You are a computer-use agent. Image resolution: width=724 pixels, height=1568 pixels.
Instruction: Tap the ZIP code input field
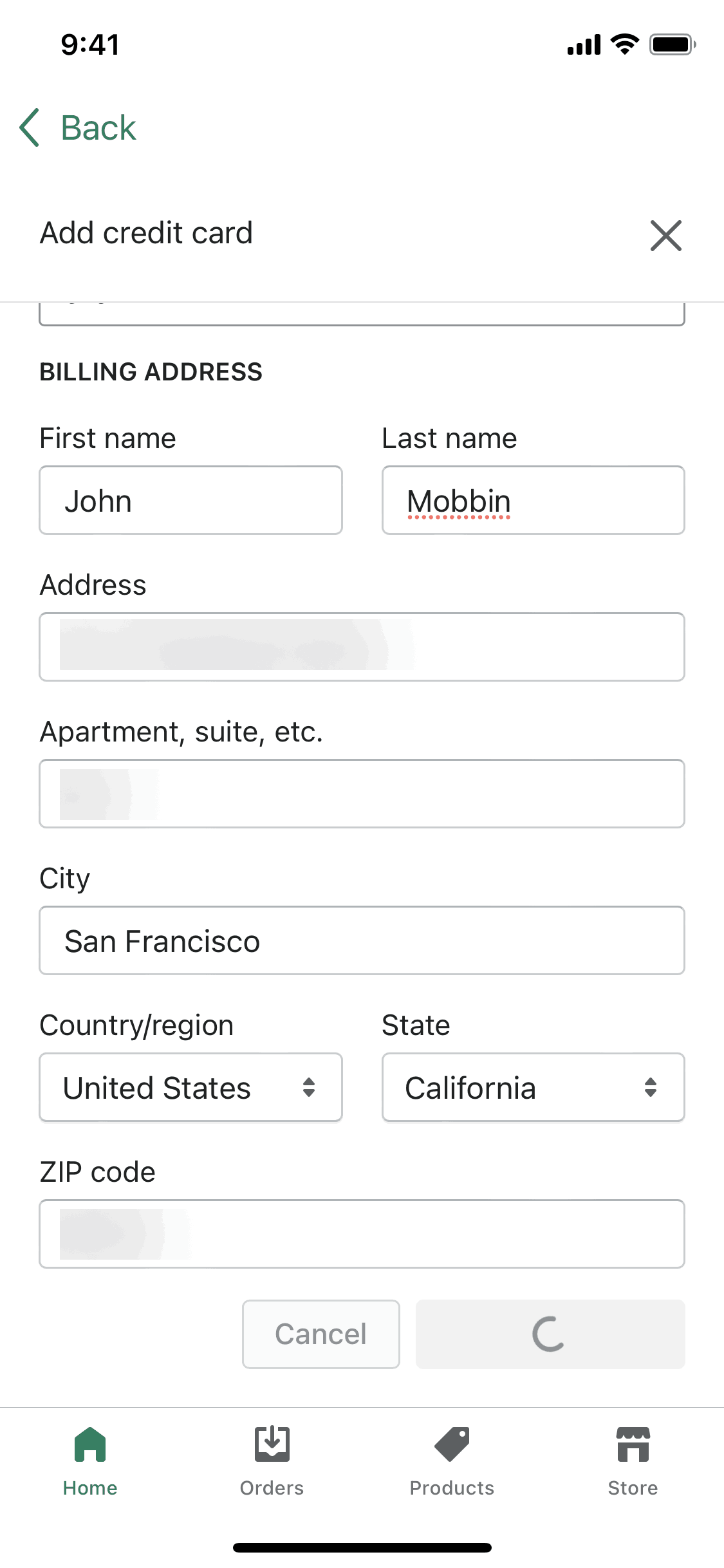click(x=362, y=1234)
